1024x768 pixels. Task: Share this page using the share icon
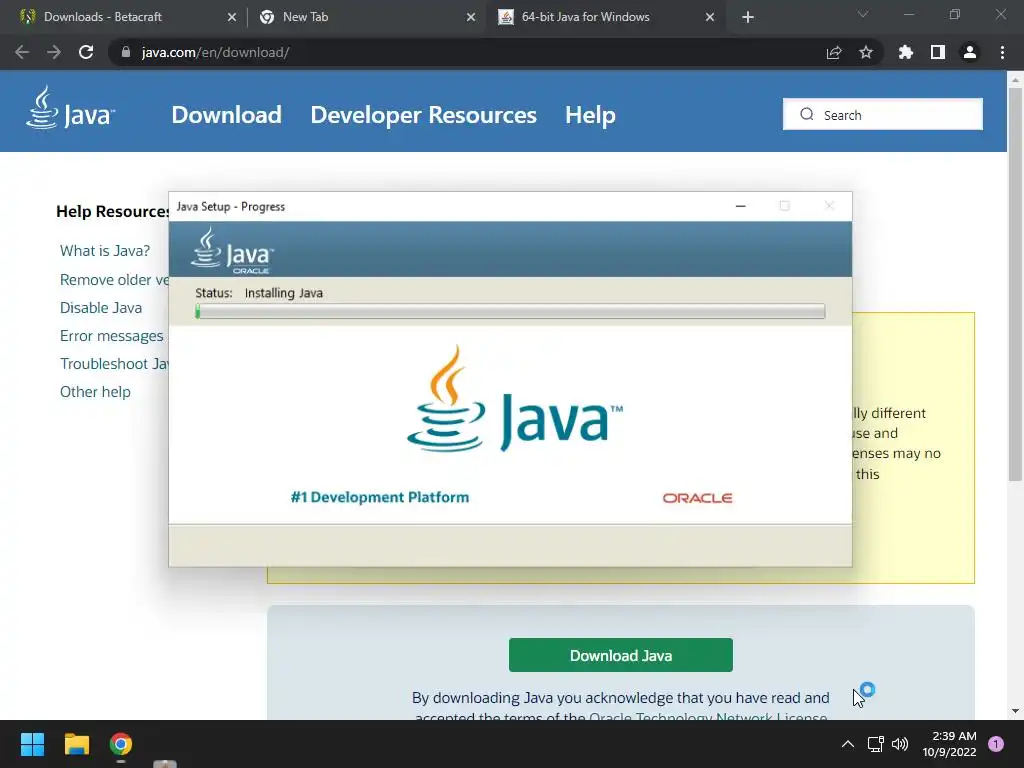[834, 52]
